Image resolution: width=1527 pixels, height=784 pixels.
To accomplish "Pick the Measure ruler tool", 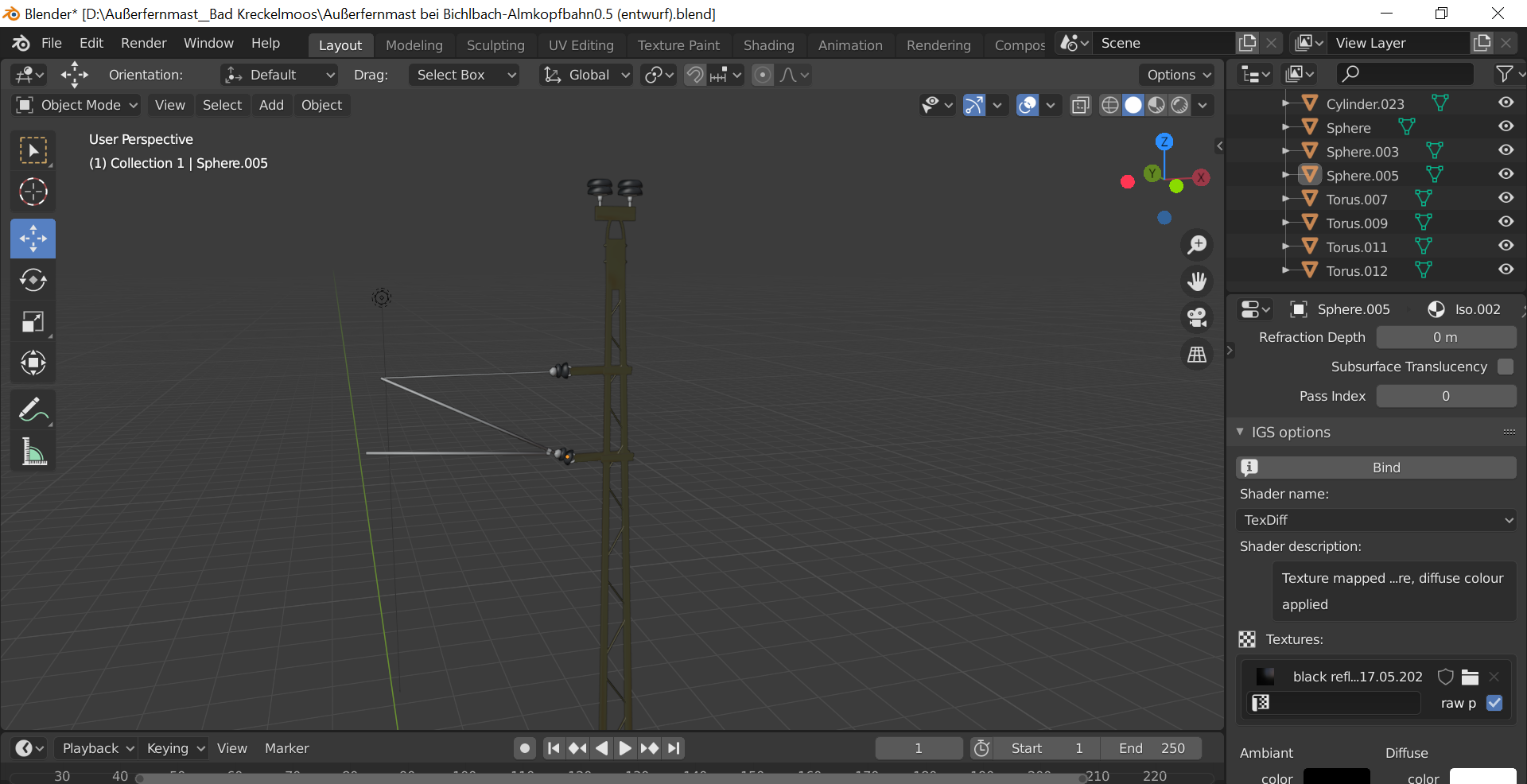I will tap(33, 452).
